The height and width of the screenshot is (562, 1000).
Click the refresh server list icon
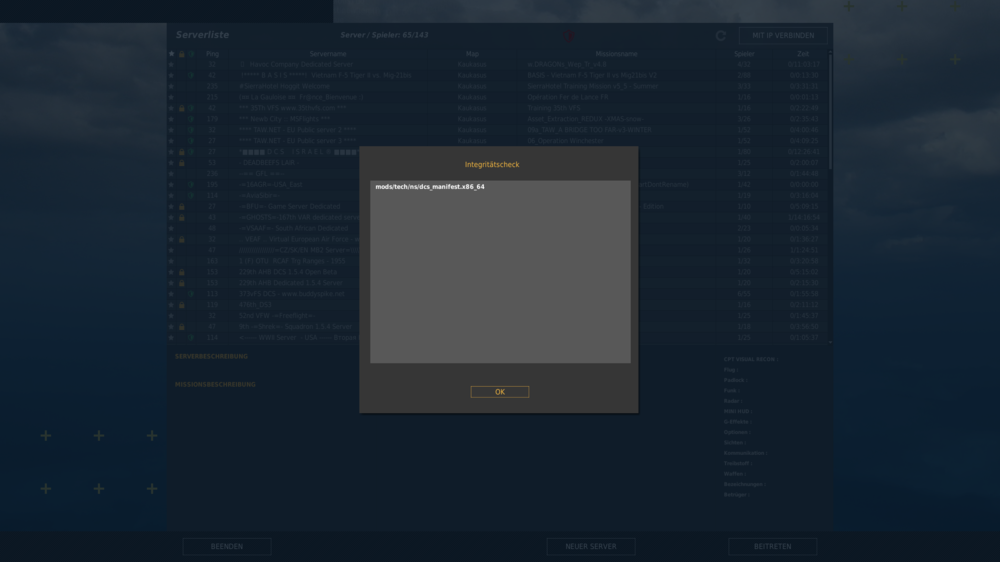point(721,36)
